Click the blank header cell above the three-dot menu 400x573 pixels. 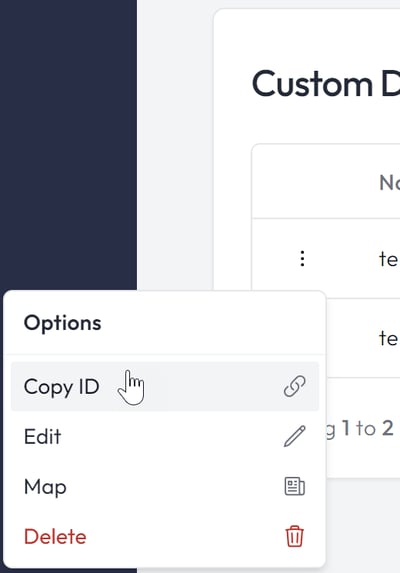[302, 182]
